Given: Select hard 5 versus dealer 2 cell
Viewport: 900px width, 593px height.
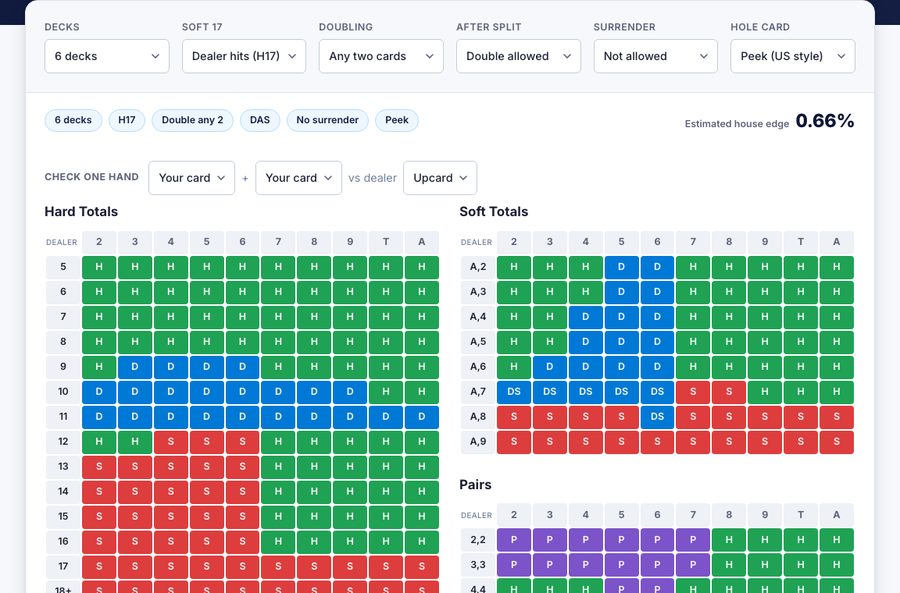Looking at the screenshot, I should tap(99, 267).
